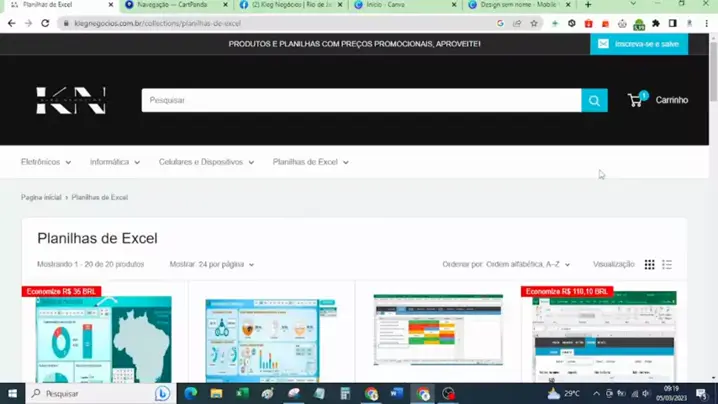The image size is (718, 404).
Task: Open Word from the taskbar
Action: (x=396, y=394)
